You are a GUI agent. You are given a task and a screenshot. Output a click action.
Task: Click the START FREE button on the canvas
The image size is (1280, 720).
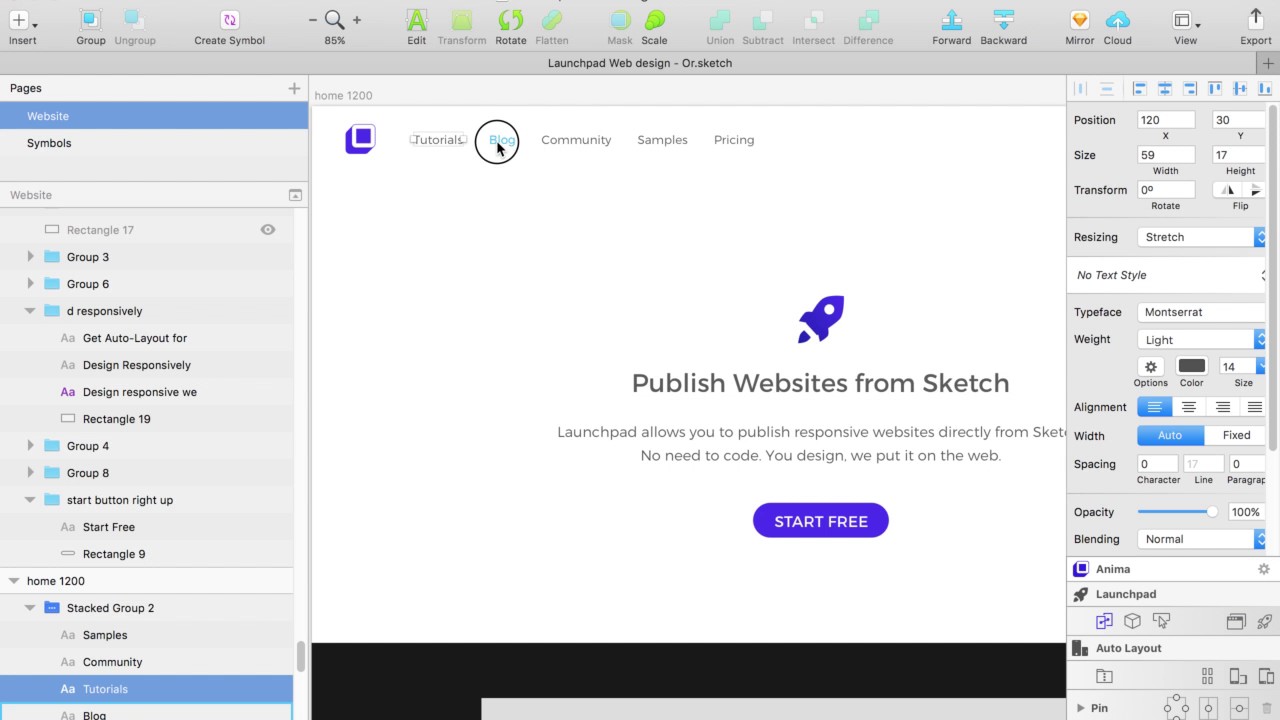[x=820, y=521]
